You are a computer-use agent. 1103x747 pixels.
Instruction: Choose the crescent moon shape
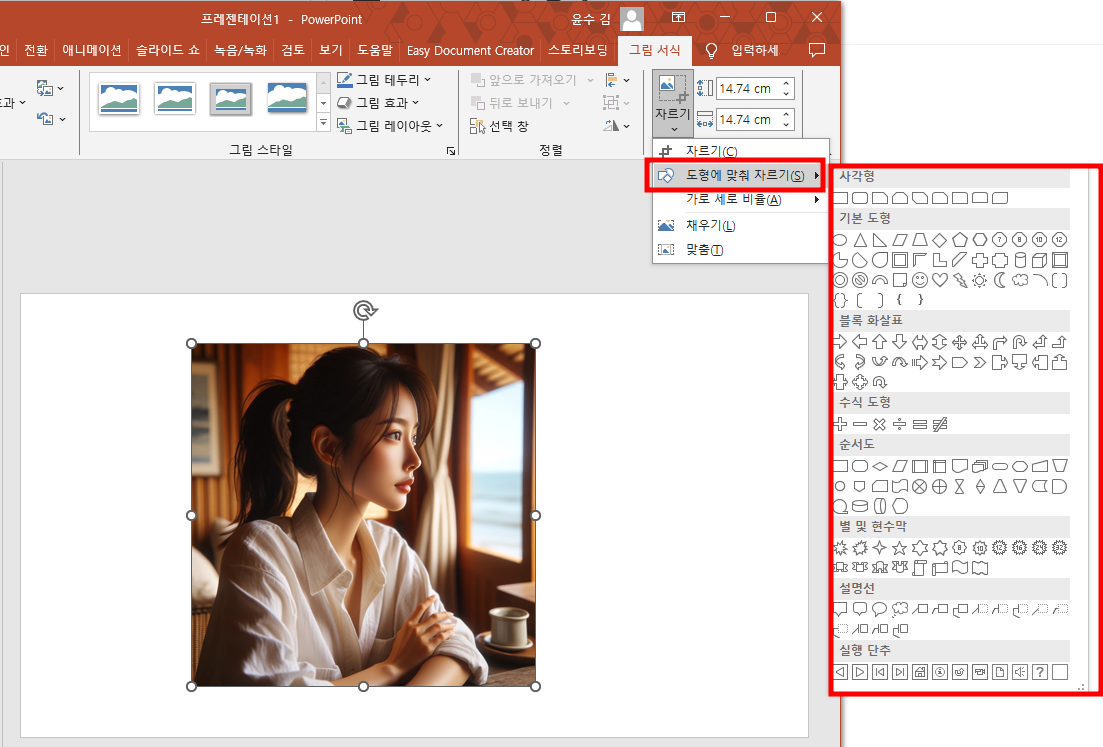[x=1002, y=279]
